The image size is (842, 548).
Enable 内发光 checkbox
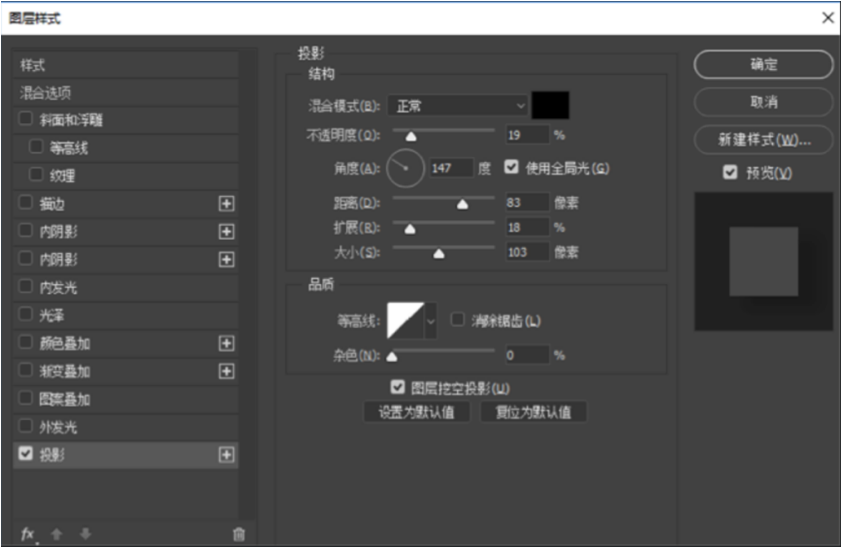(x=25, y=286)
